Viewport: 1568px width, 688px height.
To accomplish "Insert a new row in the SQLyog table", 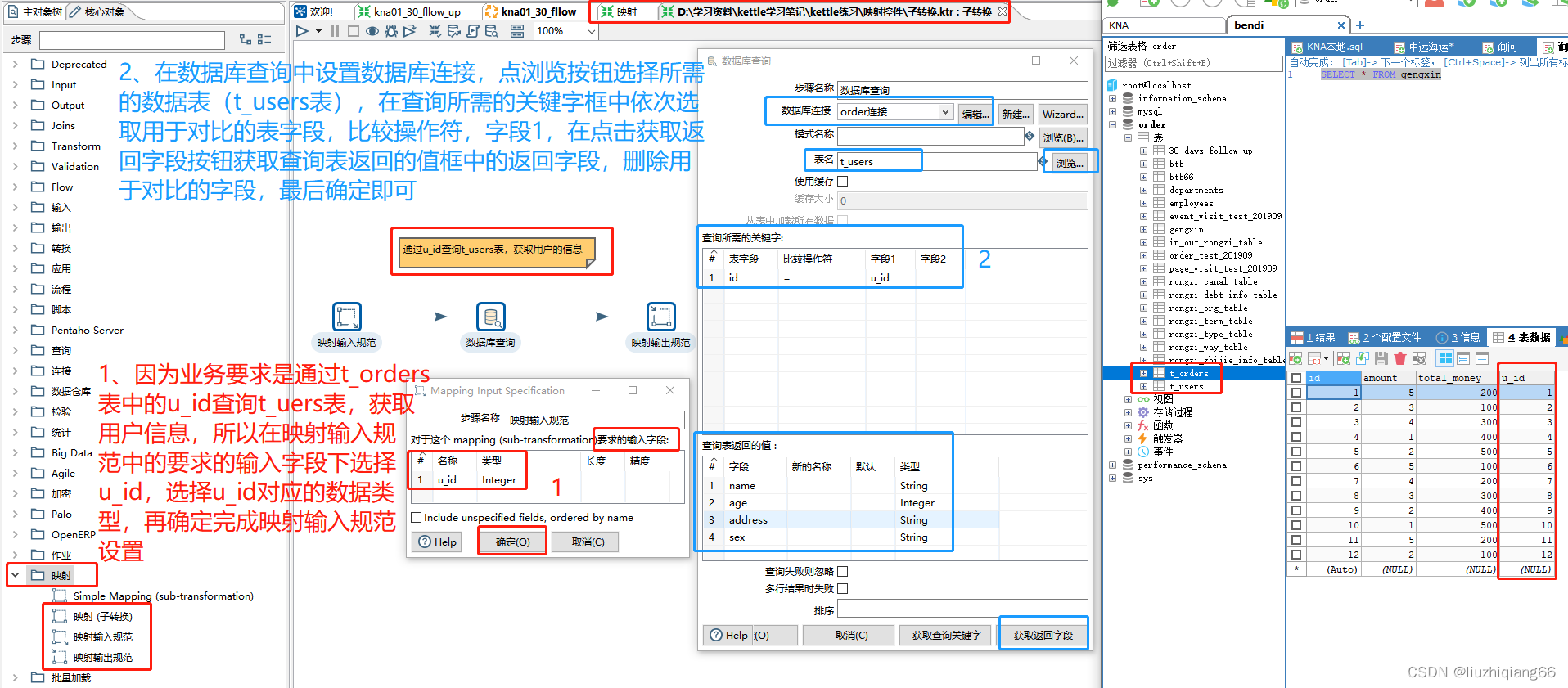I will pos(1343,358).
